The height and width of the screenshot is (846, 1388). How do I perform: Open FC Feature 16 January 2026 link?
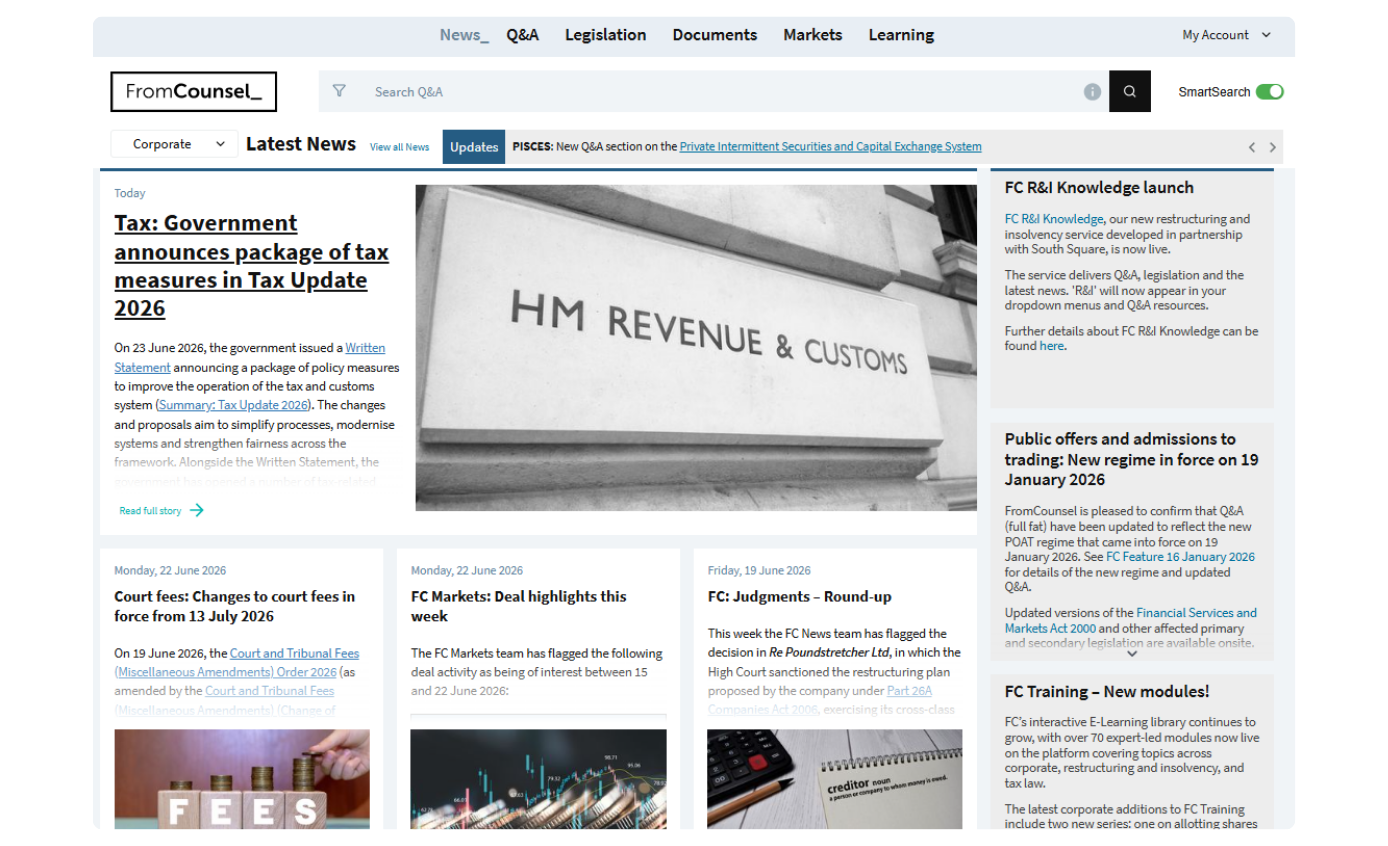coord(1180,557)
